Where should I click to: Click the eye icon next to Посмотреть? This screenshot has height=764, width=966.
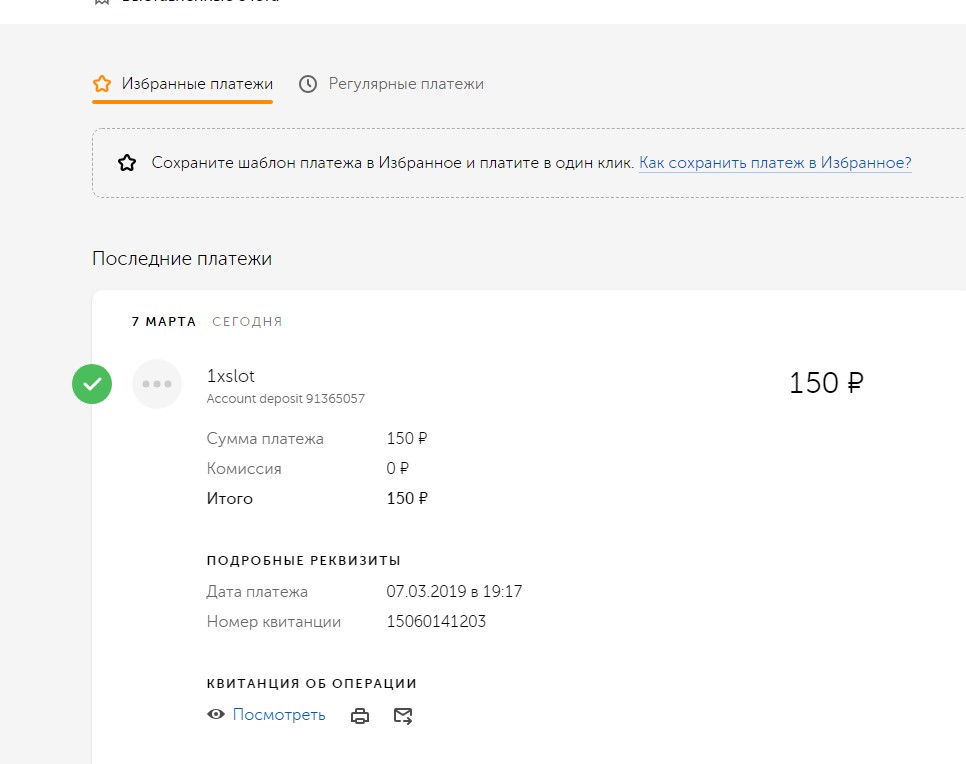(215, 715)
